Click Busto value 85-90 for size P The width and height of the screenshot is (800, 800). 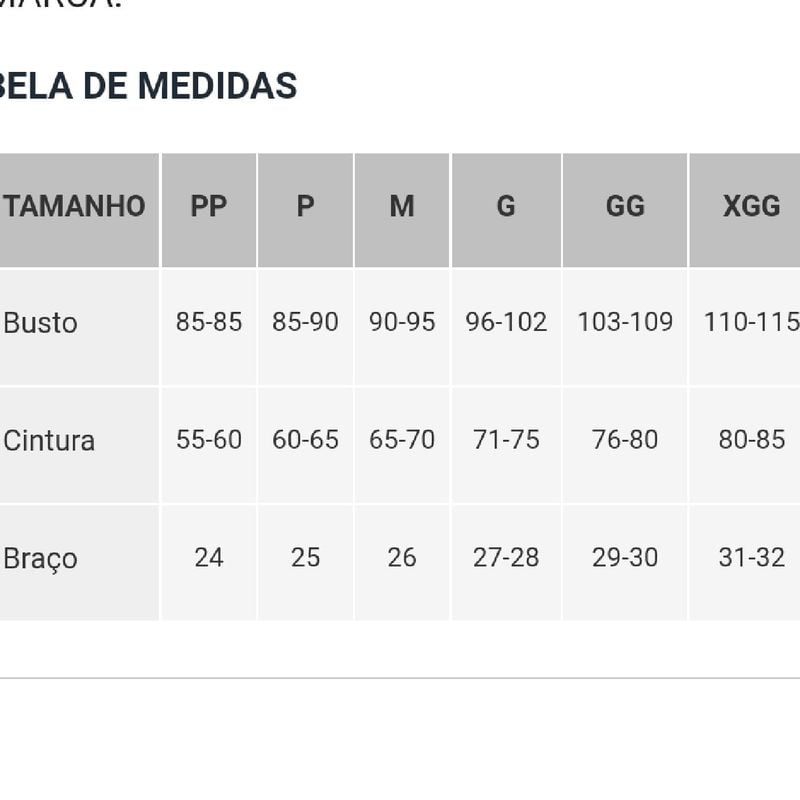[x=305, y=322]
